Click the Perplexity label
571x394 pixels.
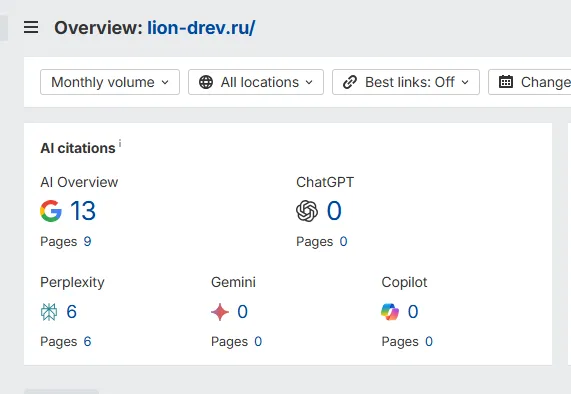click(72, 283)
